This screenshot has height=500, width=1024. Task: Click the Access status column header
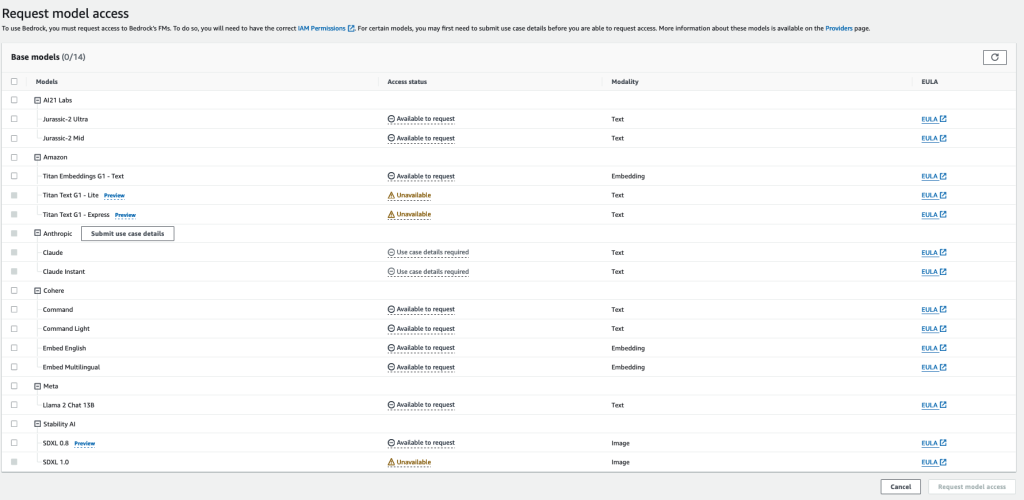(x=407, y=82)
